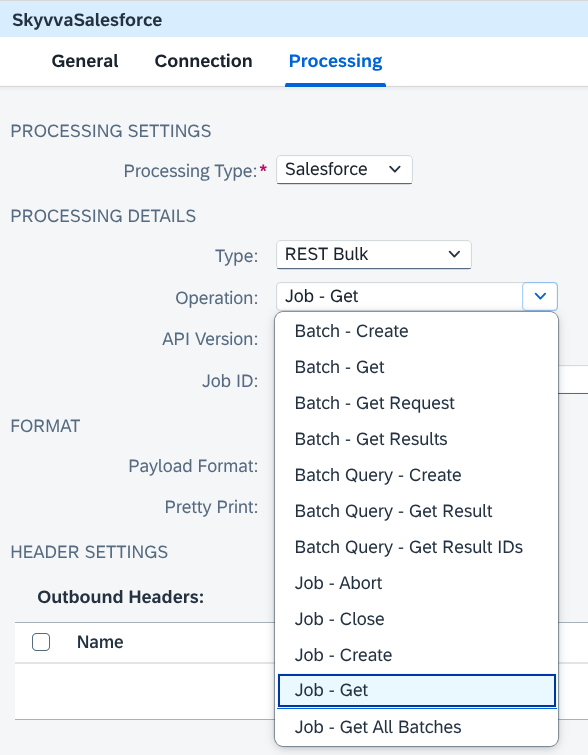Select highlighted Job - Get list item
This screenshot has height=755, width=588.
(x=417, y=690)
